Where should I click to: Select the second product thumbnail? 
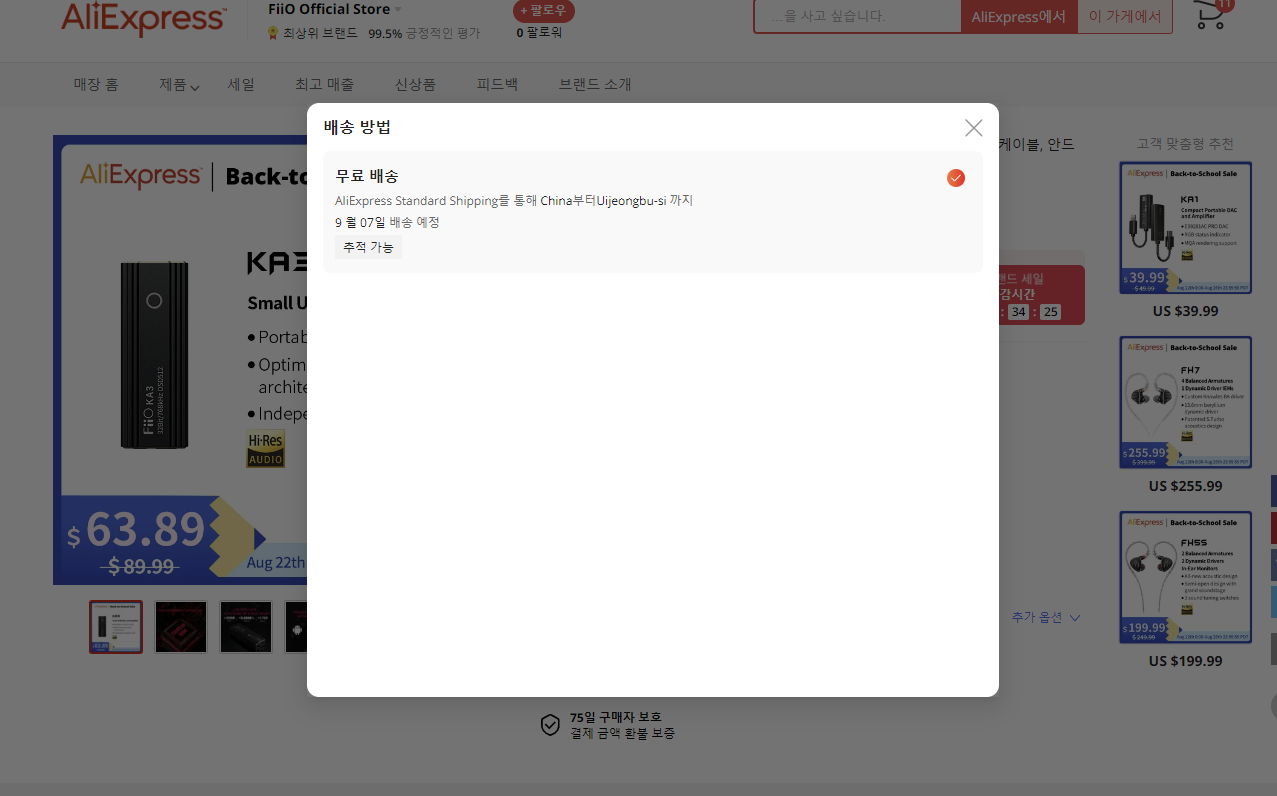tap(181, 627)
